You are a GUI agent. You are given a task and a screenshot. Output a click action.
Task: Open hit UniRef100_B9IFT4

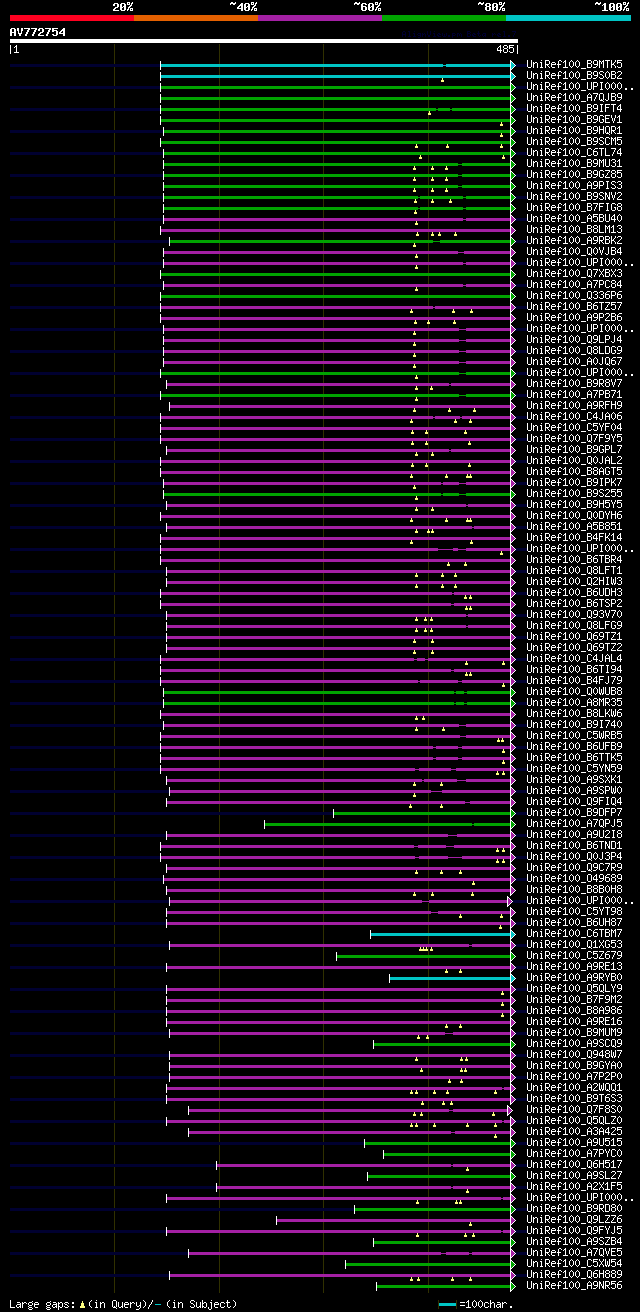pyautogui.click(x=574, y=108)
